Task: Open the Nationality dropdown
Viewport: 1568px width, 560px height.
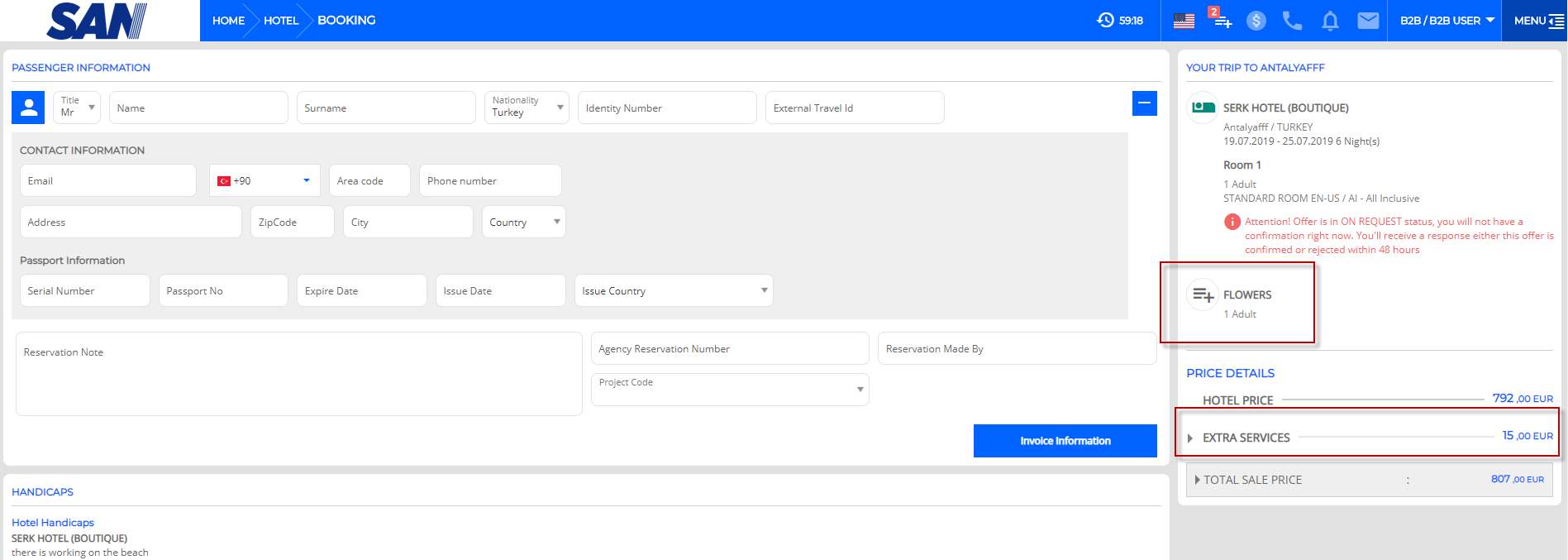Action: (x=527, y=108)
